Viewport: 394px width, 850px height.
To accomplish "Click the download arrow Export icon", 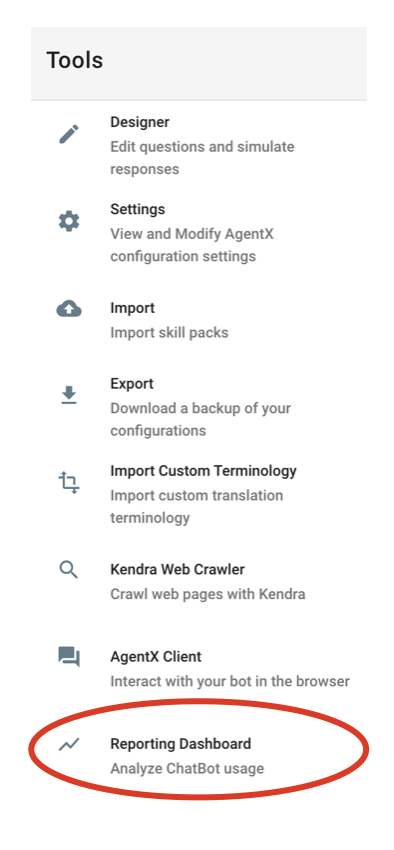I will [69, 395].
